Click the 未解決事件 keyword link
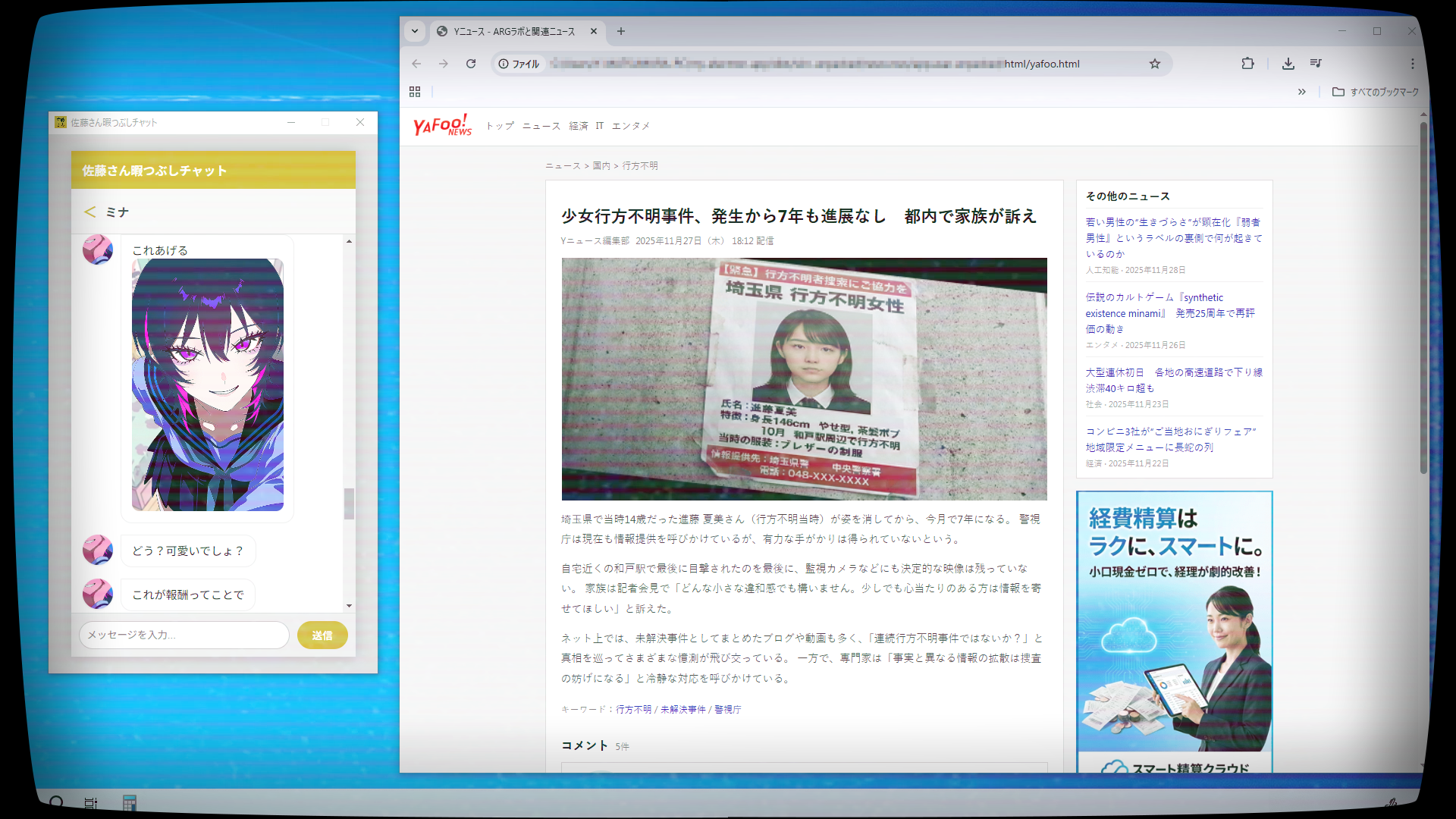The width and height of the screenshot is (1456, 819). point(682,710)
